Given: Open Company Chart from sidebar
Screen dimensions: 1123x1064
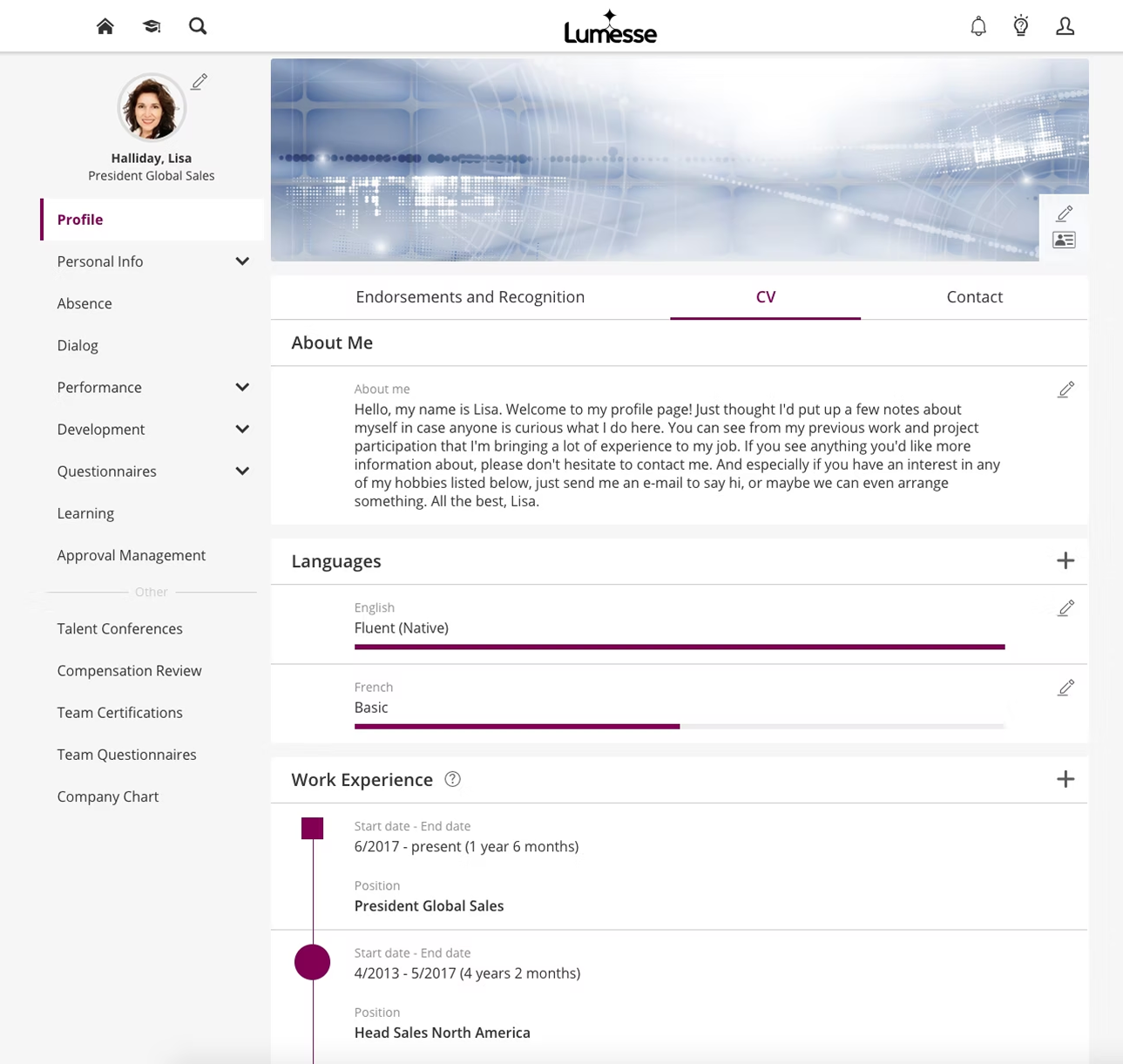Looking at the screenshot, I should point(108,796).
